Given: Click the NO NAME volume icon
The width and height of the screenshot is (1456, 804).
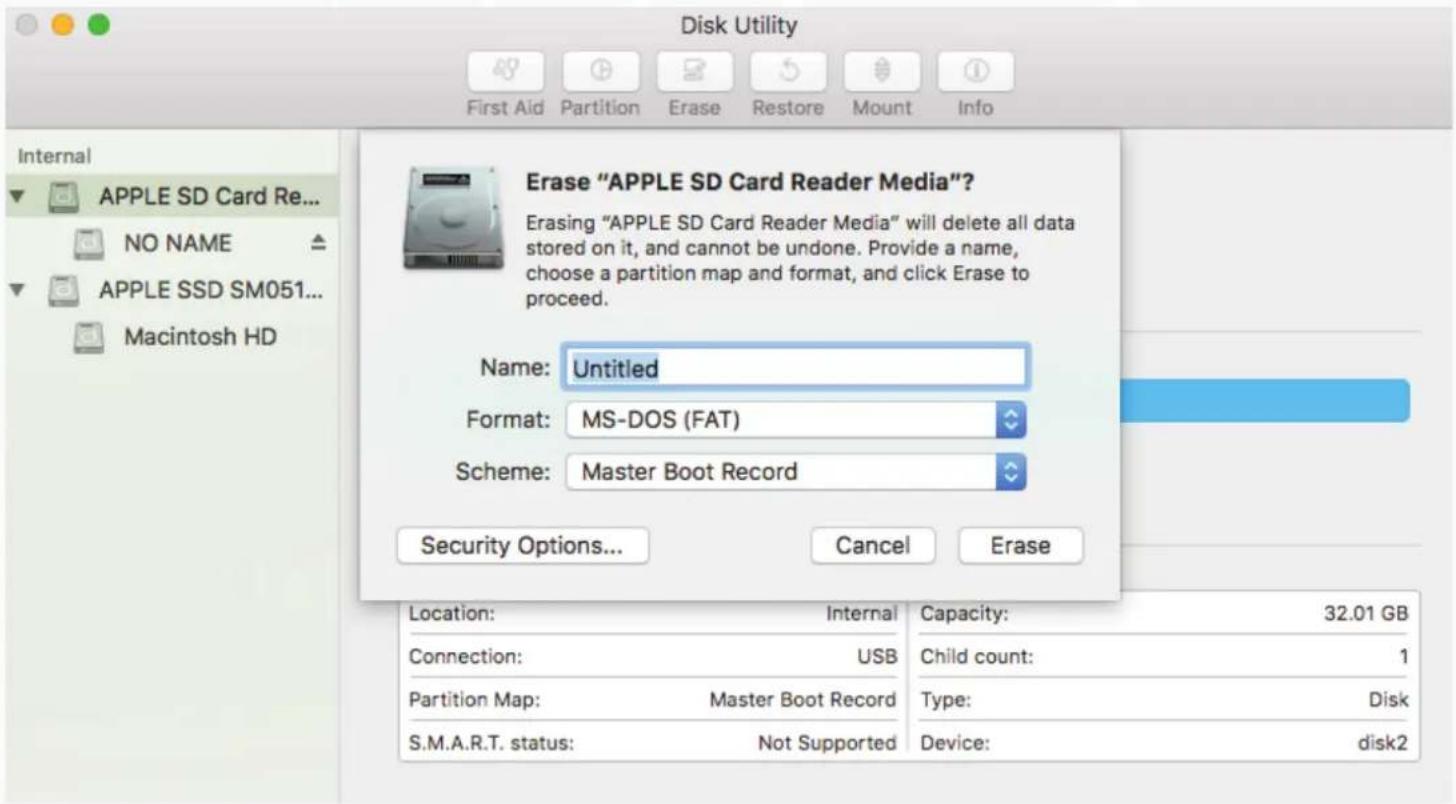Looking at the screenshot, I should pyautogui.click(x=90, y=243).
